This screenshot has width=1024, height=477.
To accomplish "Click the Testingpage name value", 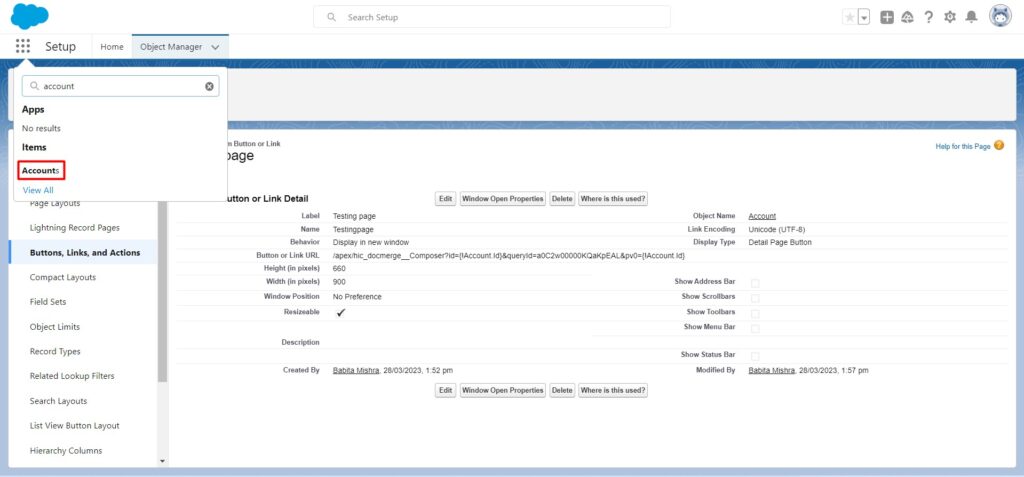I will [x=353, y=229].
